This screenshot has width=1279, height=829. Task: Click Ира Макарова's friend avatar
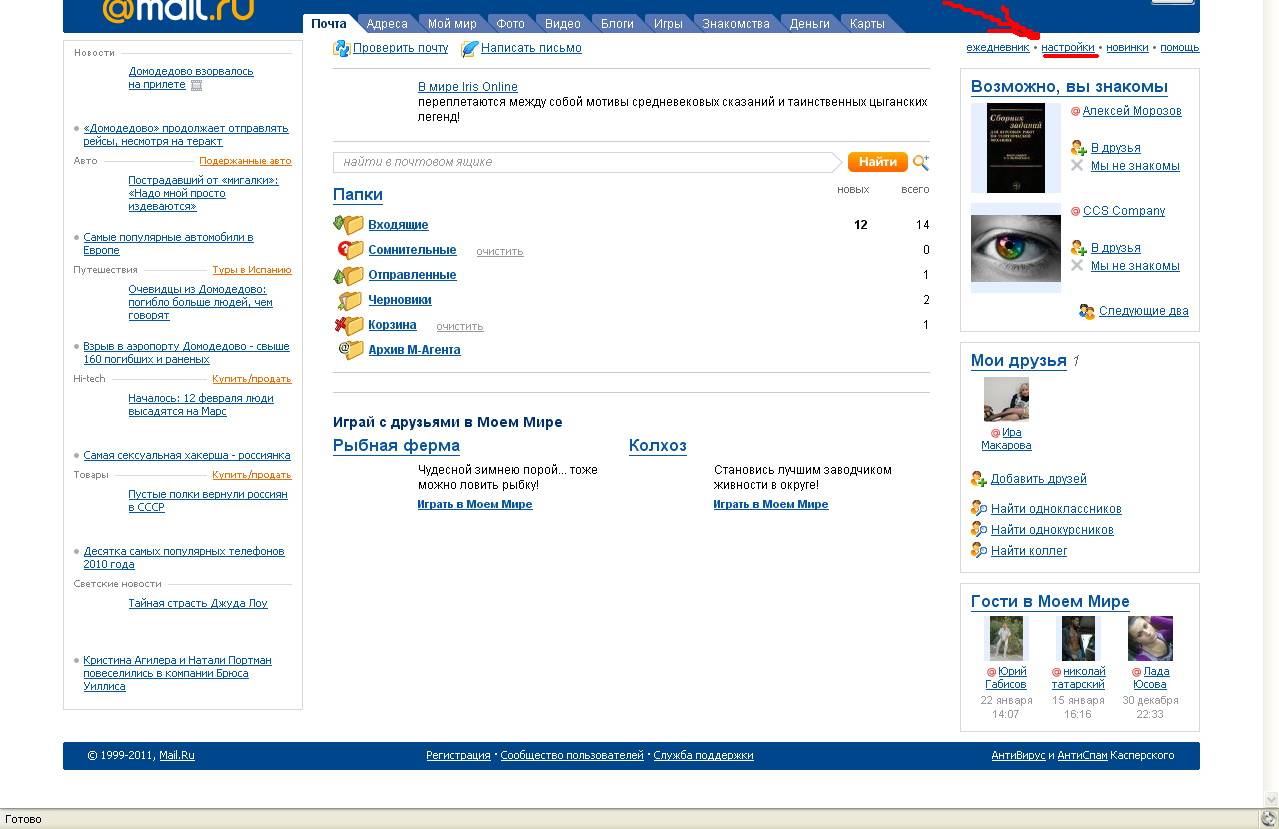point(1006,399)
